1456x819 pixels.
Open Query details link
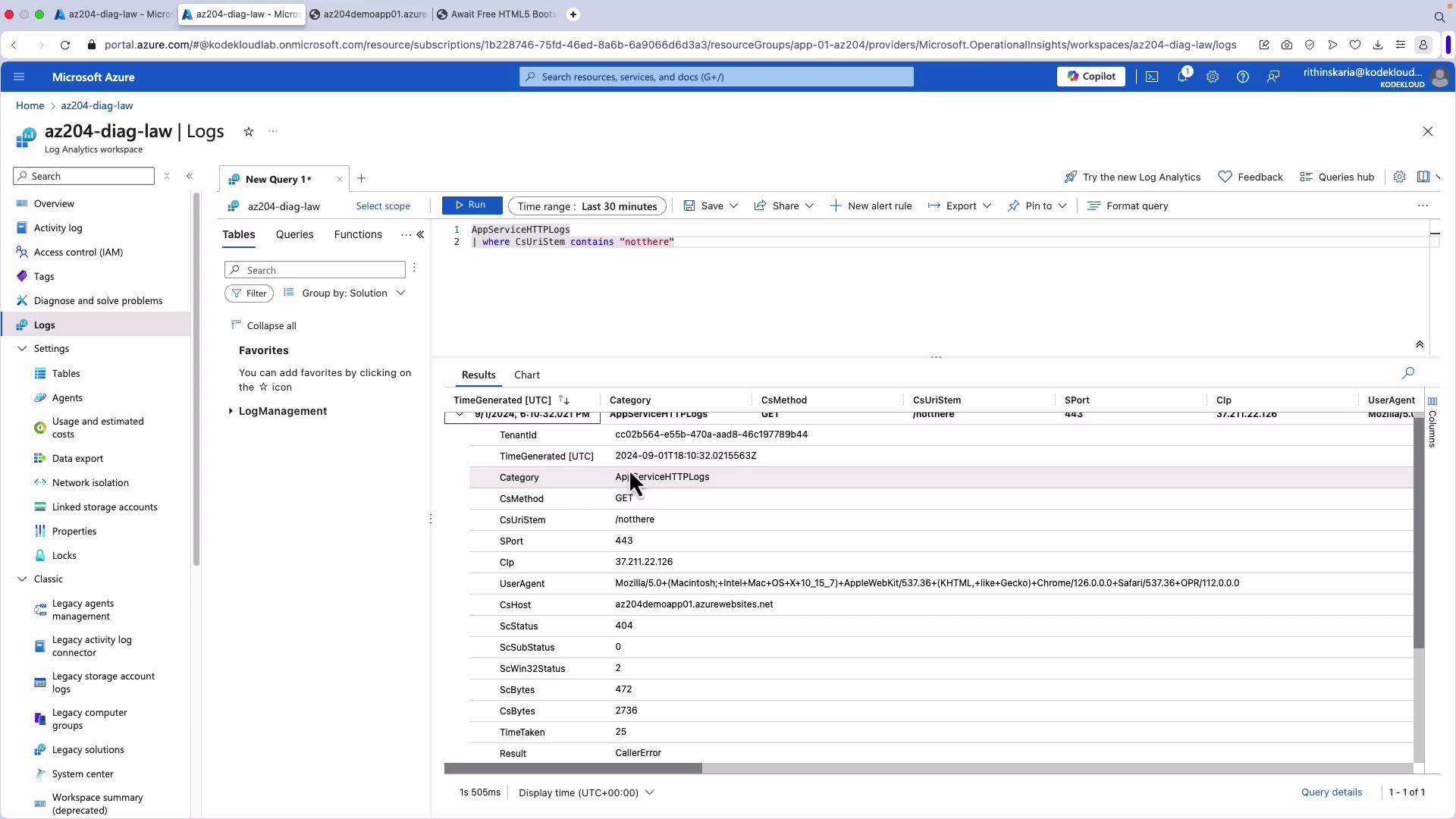point(1331,792)
